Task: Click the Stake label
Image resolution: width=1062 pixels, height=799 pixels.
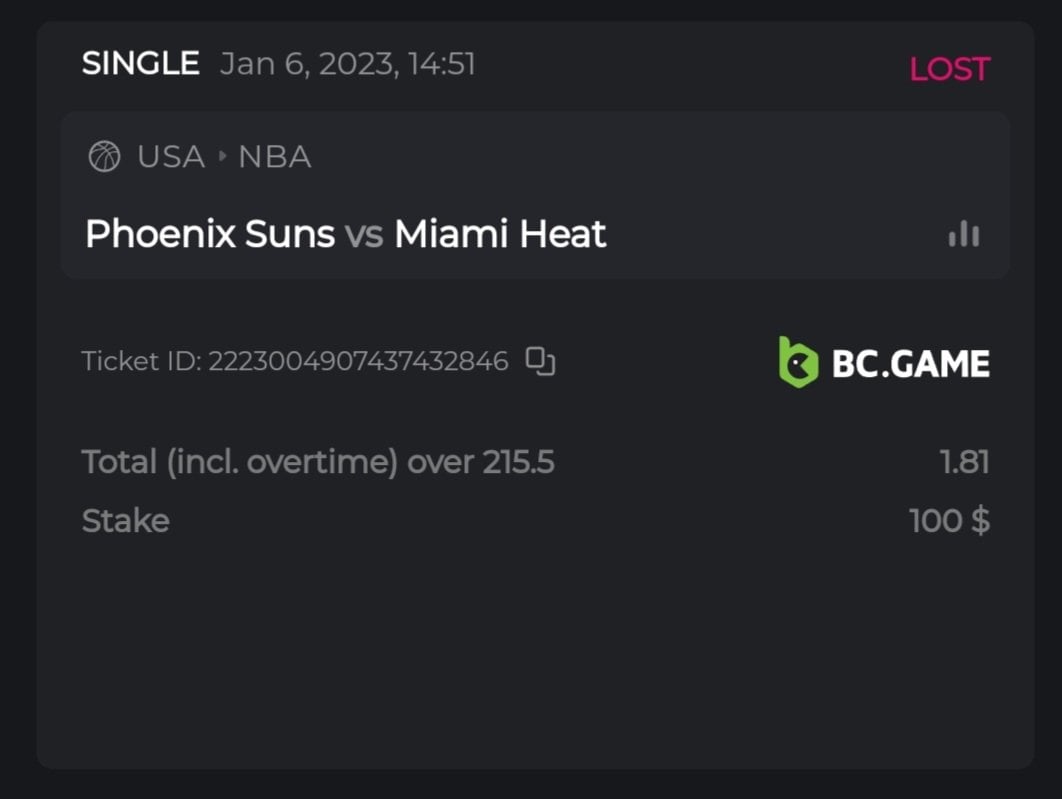Action: (125, 521)
